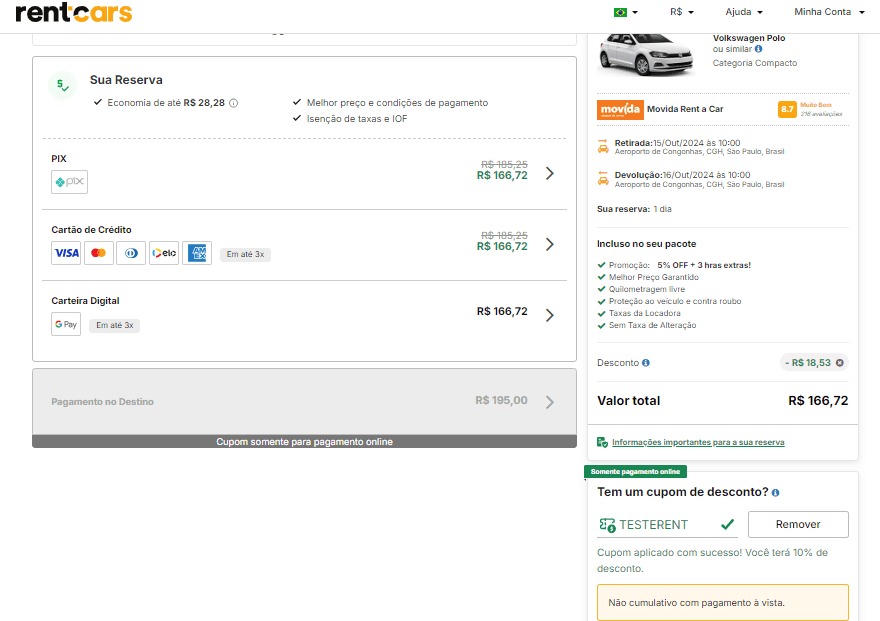Click the Google Pay icon
Screen dimensions: 880x621
[66, 324]
